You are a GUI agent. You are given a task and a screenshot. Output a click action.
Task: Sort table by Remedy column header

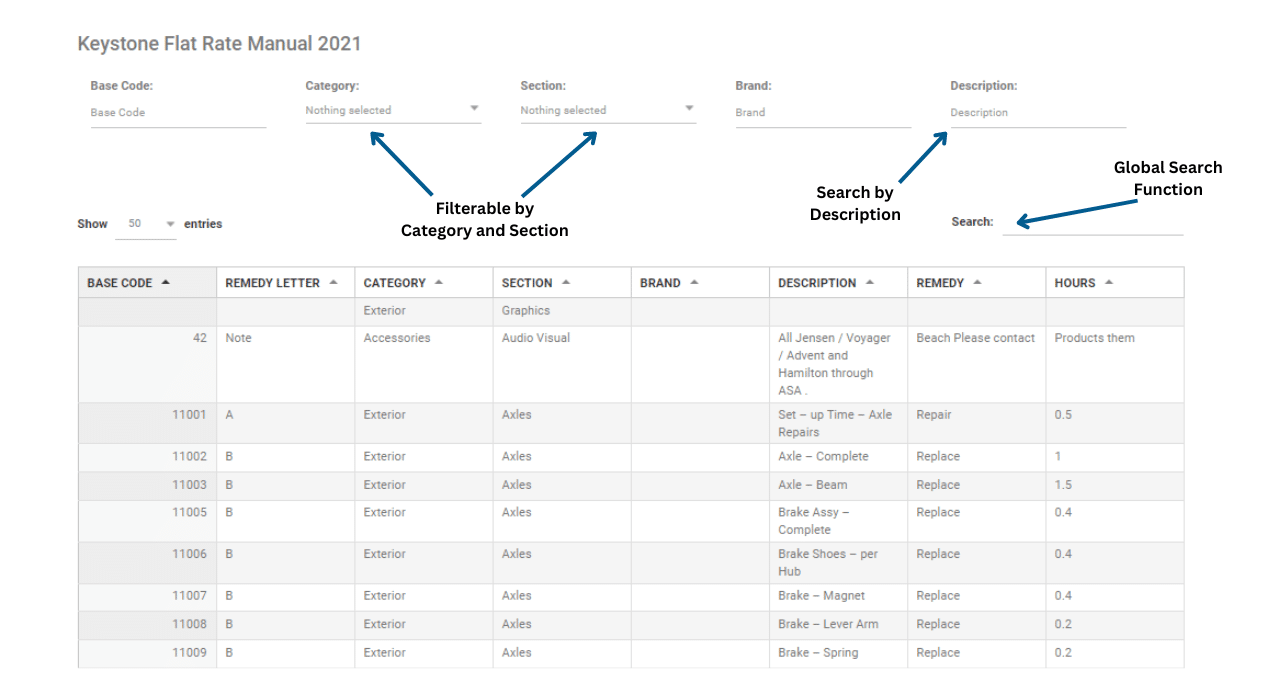point(976,283)
